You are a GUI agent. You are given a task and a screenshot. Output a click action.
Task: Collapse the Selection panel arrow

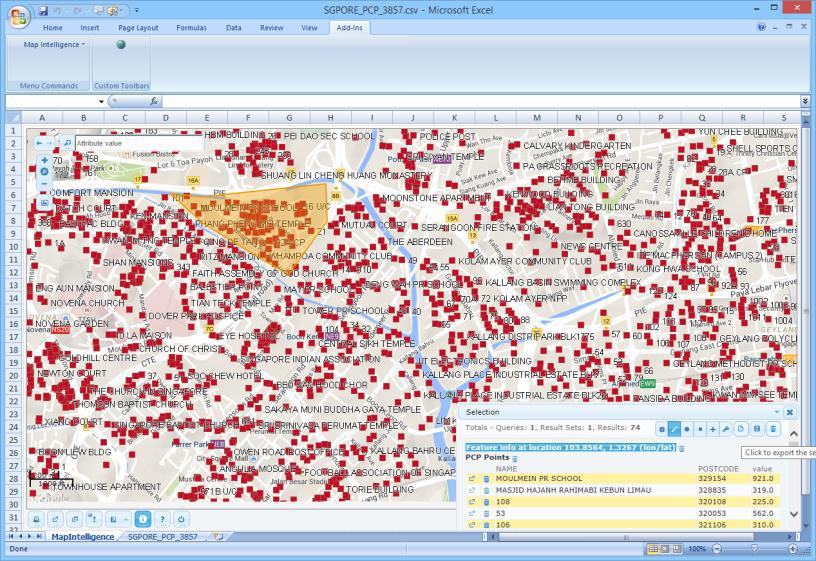pos(777,412)
